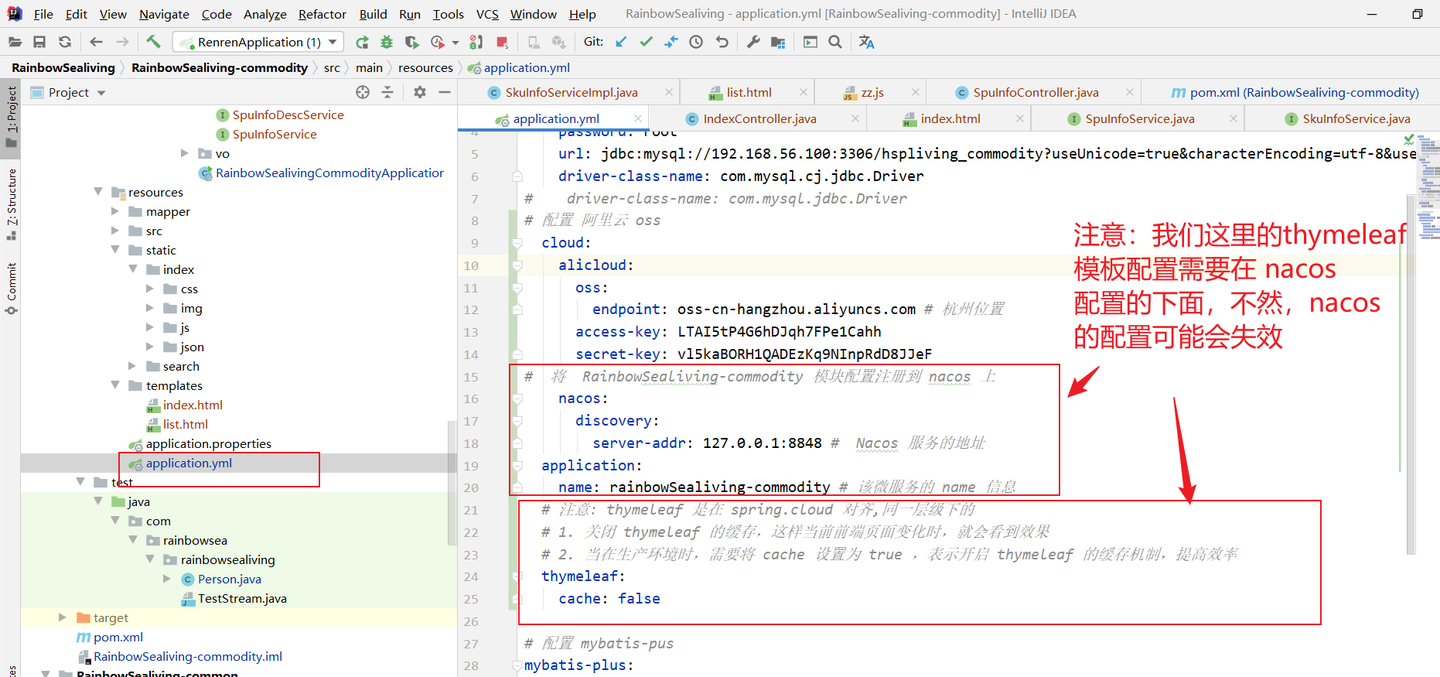The height and width of the screenshot is (677, 1440).
Task: Commit changes using the Git checkmark icon
Action: (646, 41)
